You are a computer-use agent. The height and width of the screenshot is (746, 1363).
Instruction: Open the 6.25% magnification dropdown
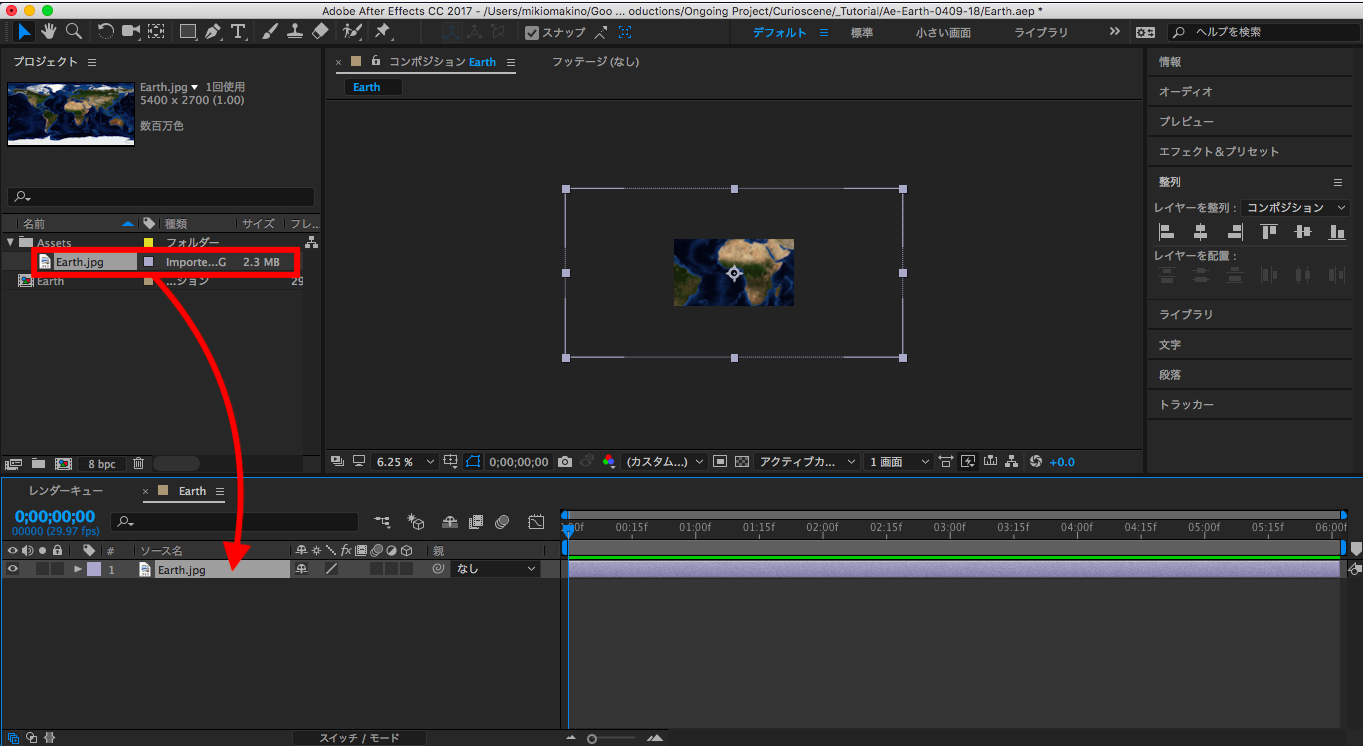click(x=405, y=462)
